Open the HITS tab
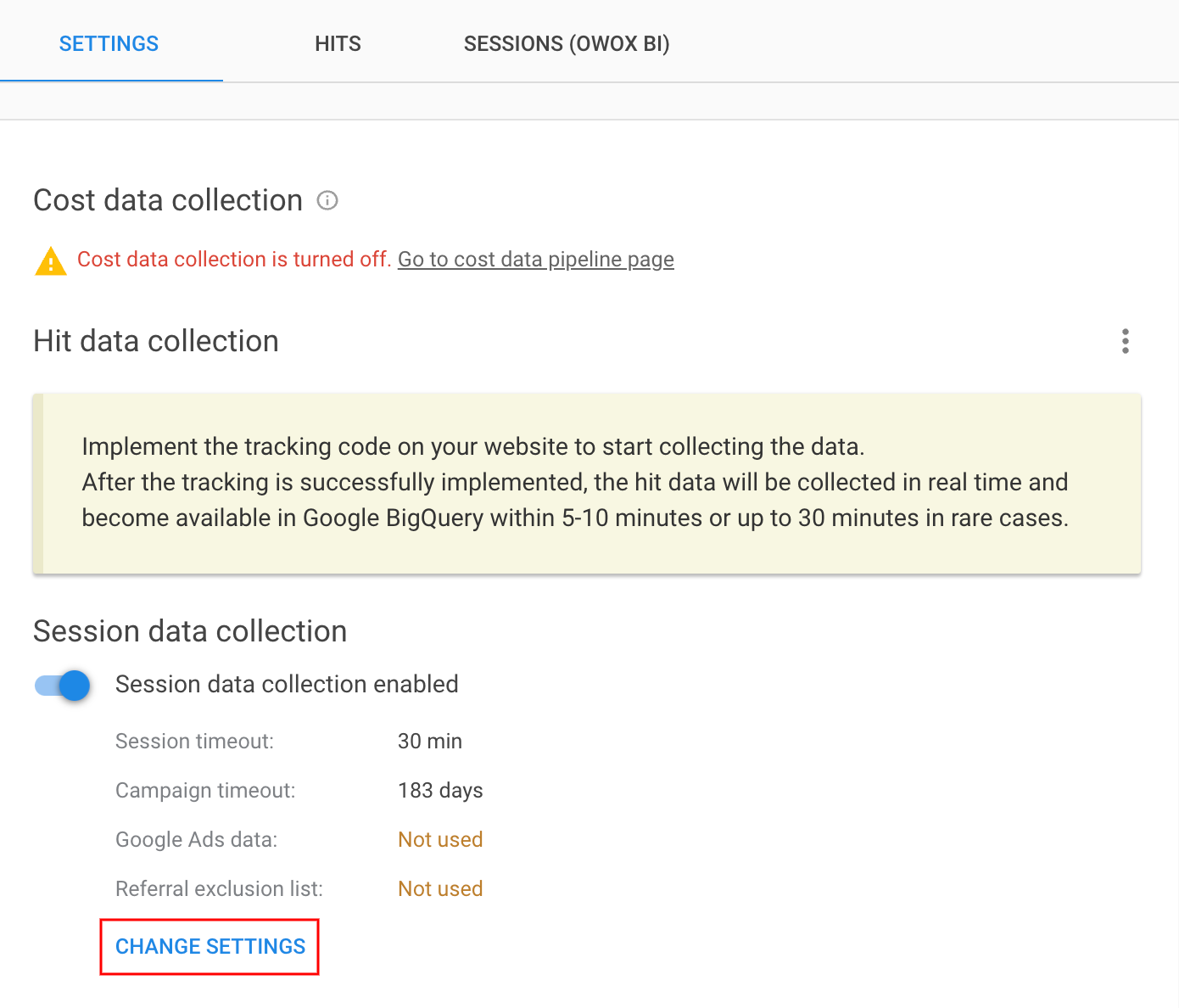 tap(338, 43)
